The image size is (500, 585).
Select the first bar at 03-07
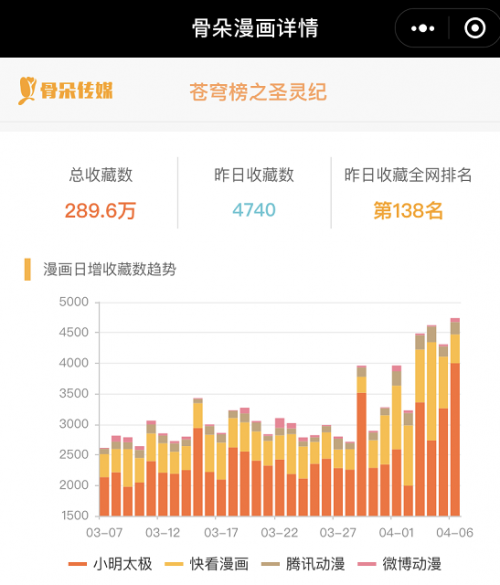click(x=104, y=482)
